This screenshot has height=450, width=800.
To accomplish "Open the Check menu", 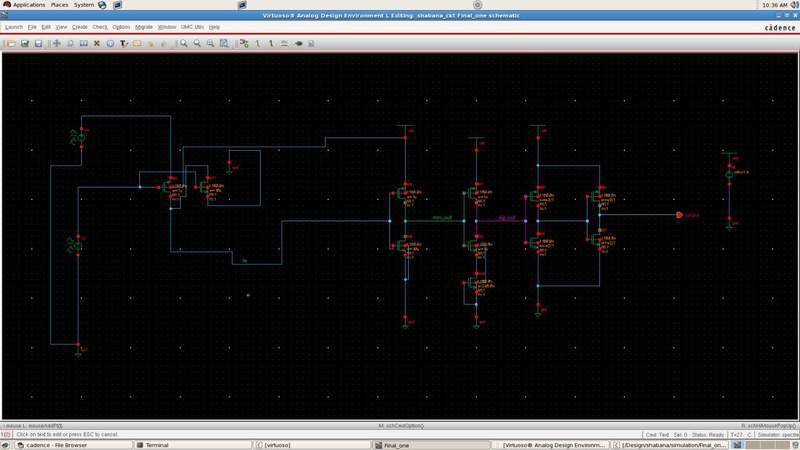I will point(100,27).
